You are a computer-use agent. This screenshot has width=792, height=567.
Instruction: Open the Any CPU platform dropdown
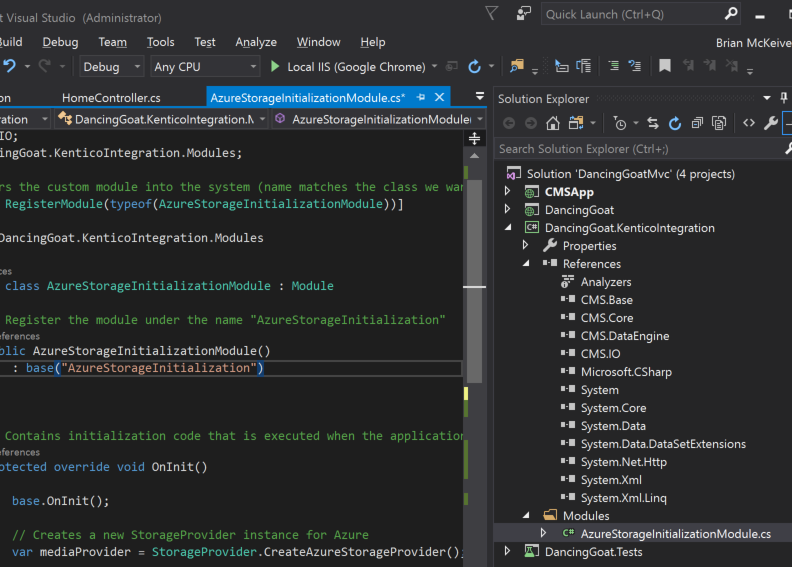tap(253, 67)
